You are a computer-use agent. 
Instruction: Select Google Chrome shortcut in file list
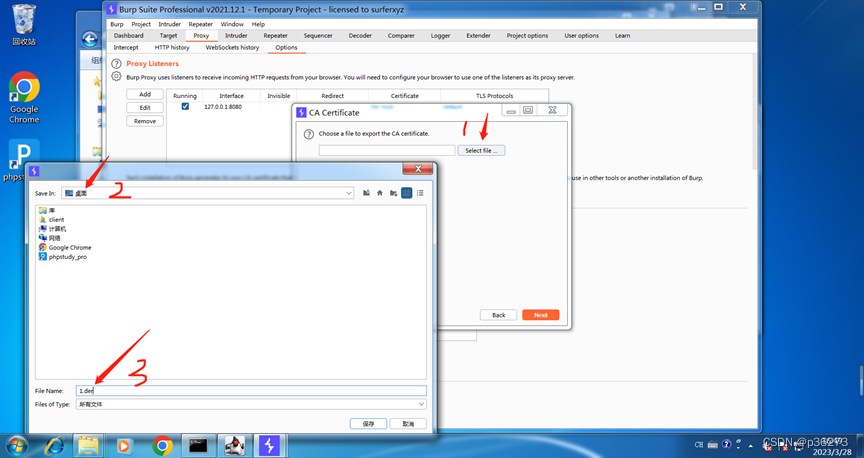65,247
